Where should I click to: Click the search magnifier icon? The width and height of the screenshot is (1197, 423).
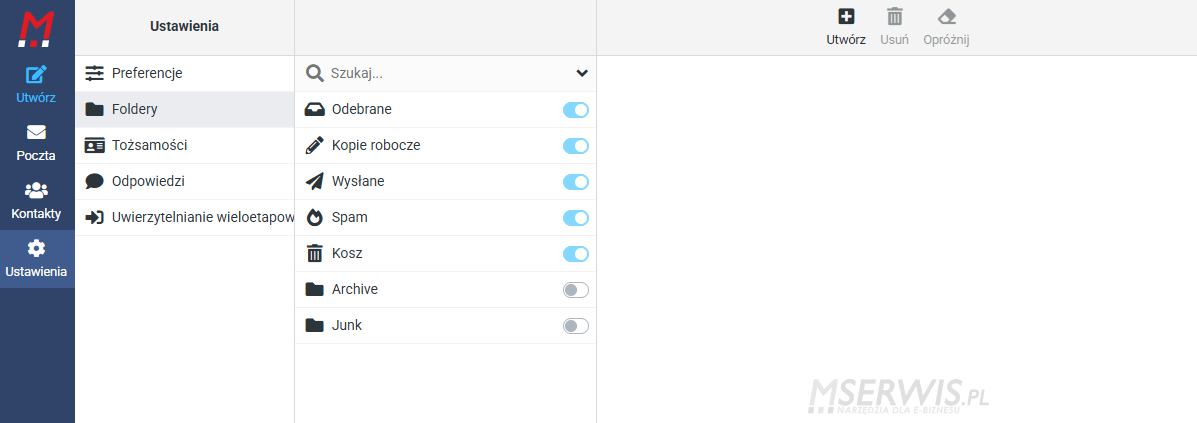315,73
